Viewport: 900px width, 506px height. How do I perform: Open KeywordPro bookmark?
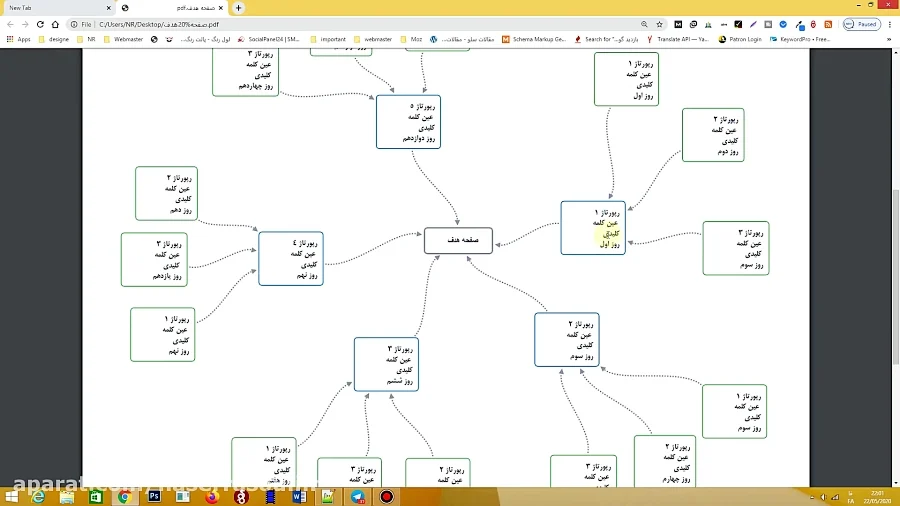(800, 40)
